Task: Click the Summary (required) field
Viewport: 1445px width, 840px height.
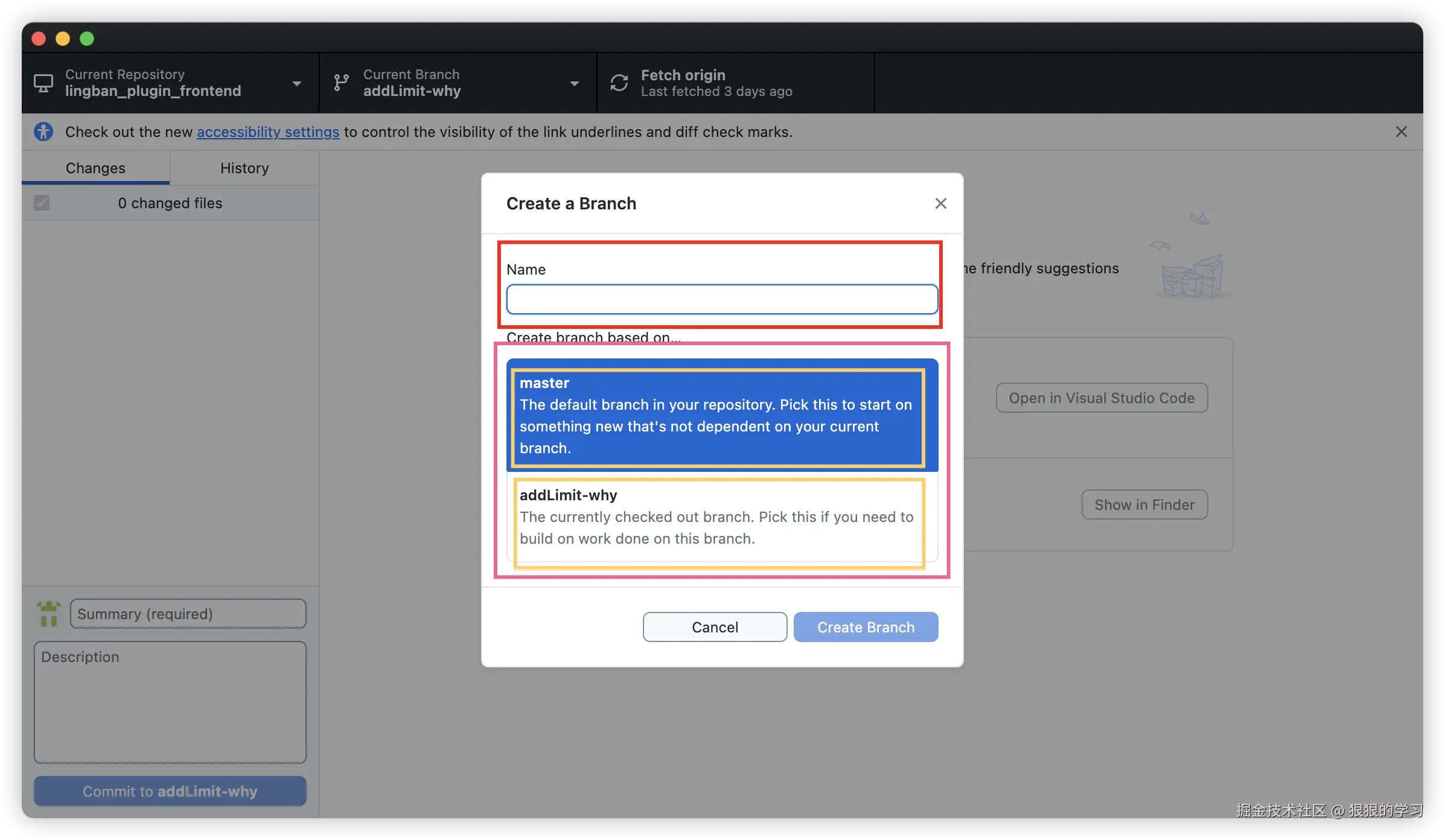Action: coord(188,614)
